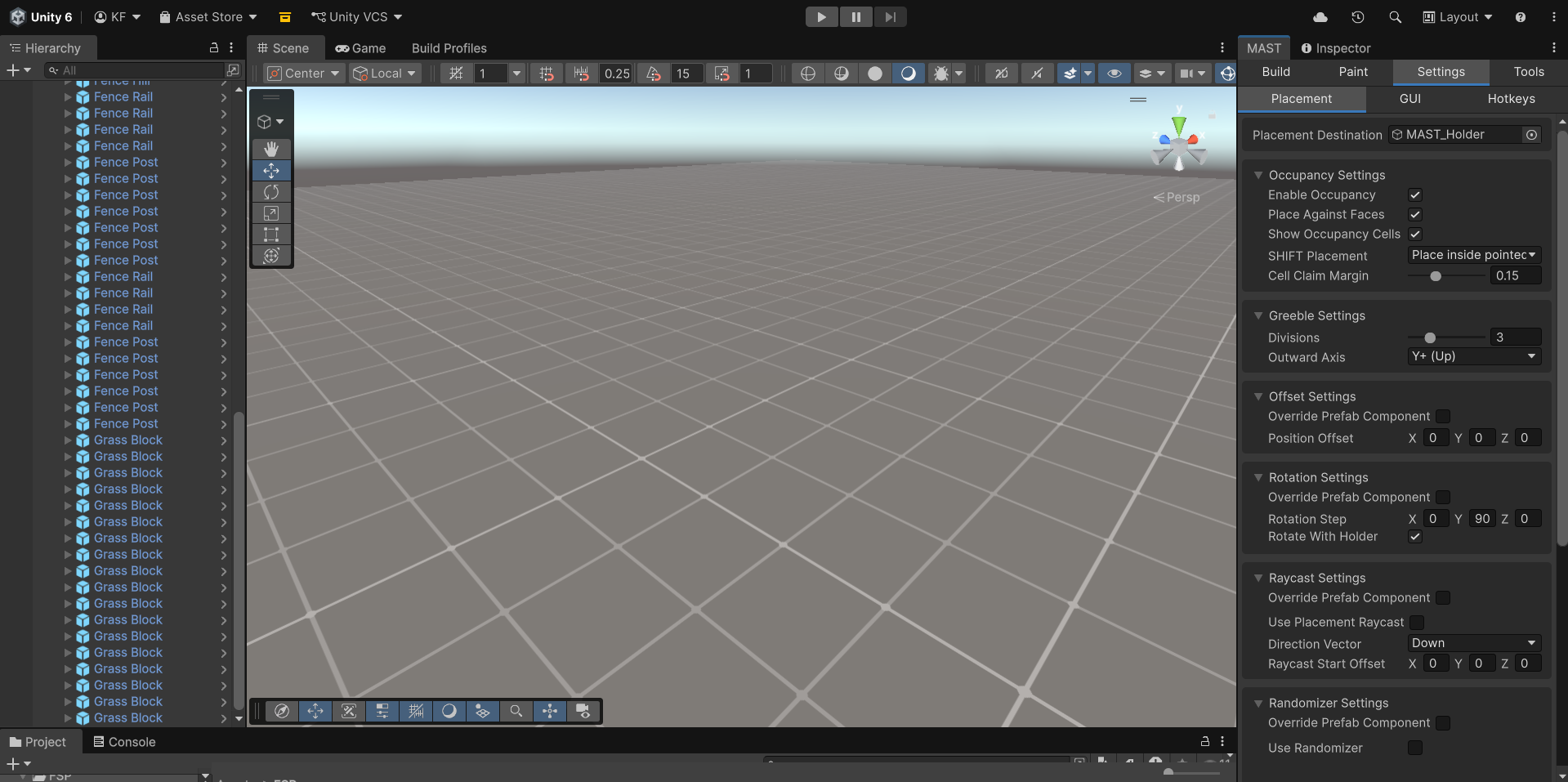
Task: Click the MAST search magnifier overlay icon
Action: pyautogui.click(x=516, y=711)
